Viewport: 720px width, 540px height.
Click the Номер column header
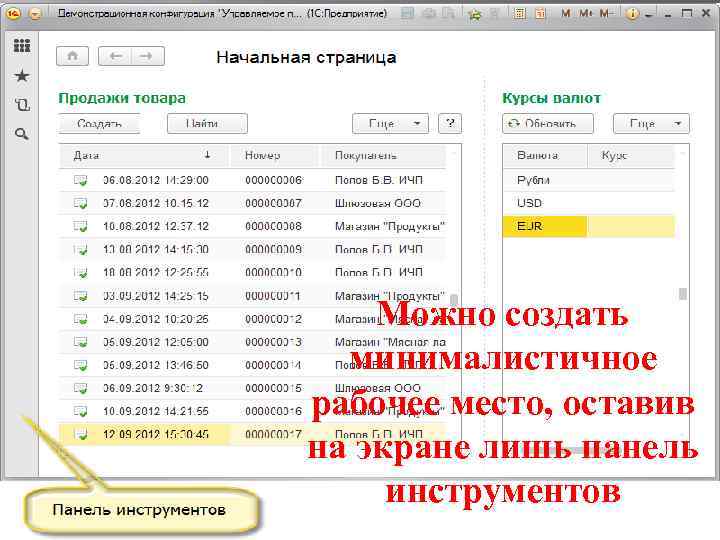coord(274,155)
